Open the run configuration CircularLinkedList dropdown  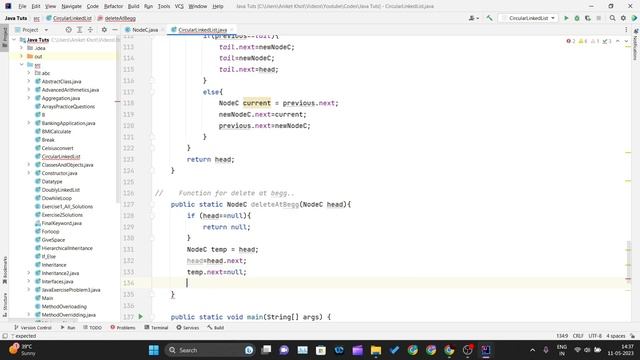click(529, 18)
